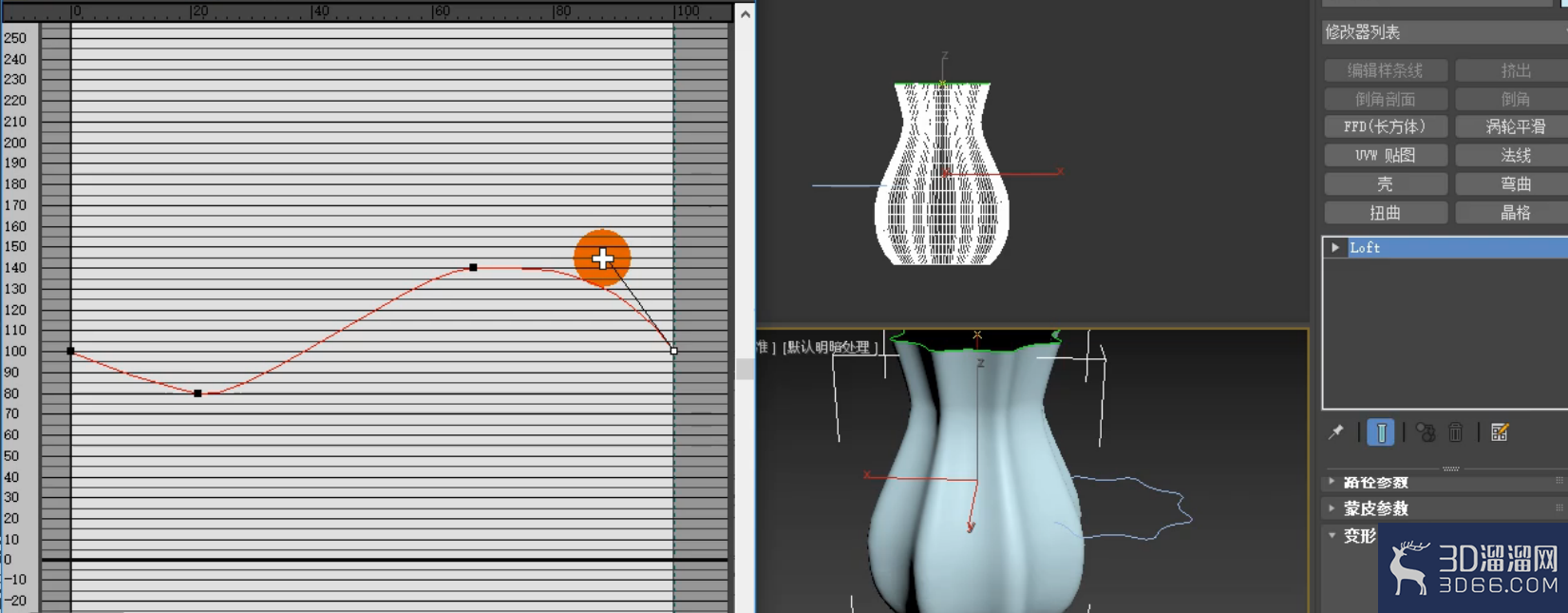Apply the FFD(长方体) modifier
The width and height of the screenshot is (1568, 613).
[1386, 126]
